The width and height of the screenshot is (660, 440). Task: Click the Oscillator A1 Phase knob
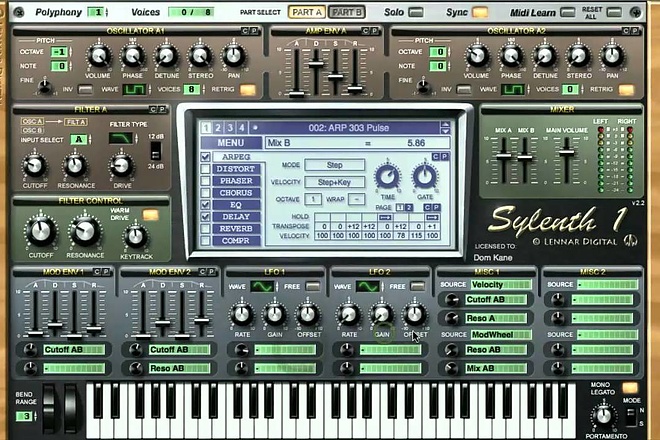pyautogui.click(x=132, y=56)
